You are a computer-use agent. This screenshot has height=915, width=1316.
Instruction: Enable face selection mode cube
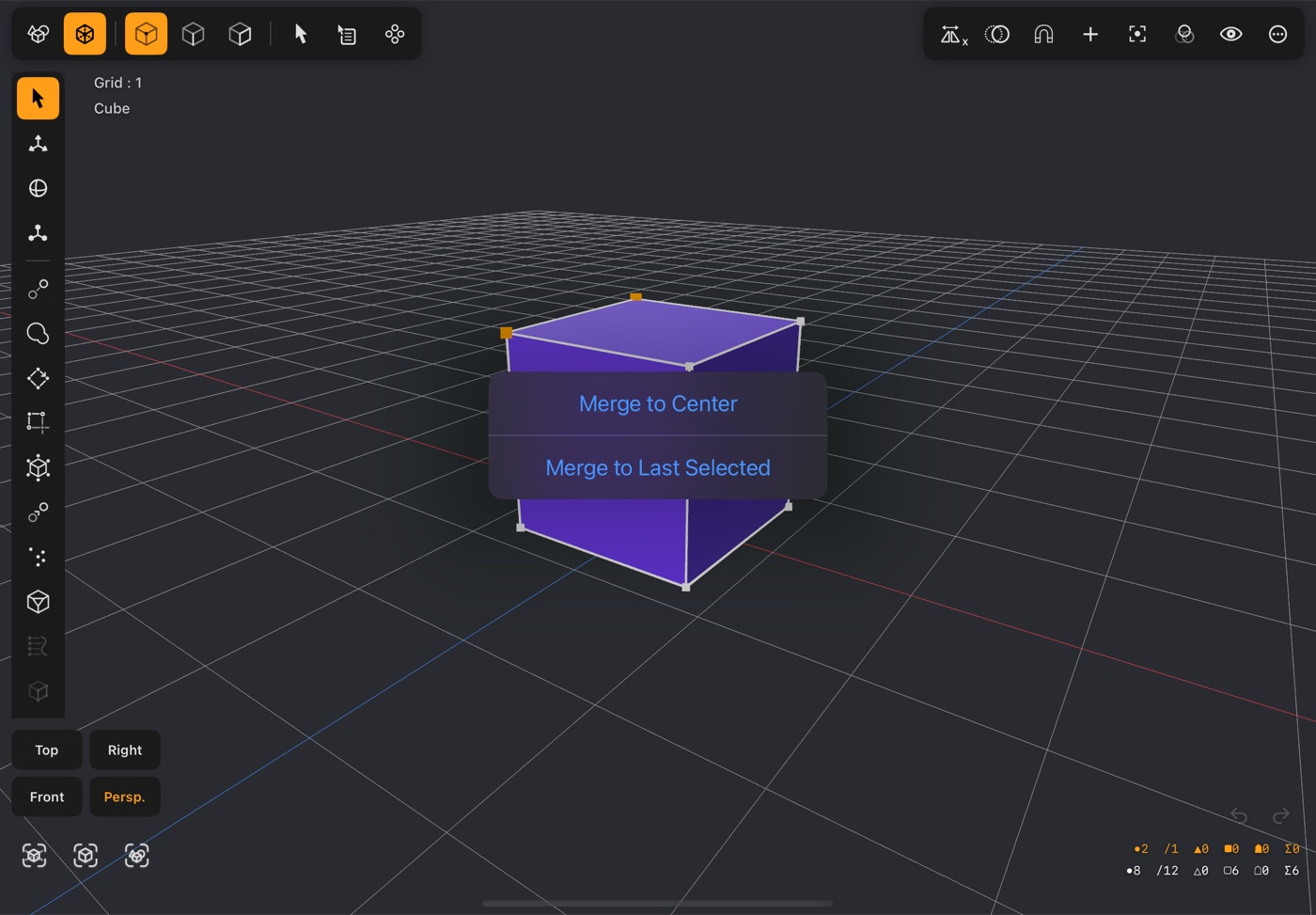click(240, 34)
